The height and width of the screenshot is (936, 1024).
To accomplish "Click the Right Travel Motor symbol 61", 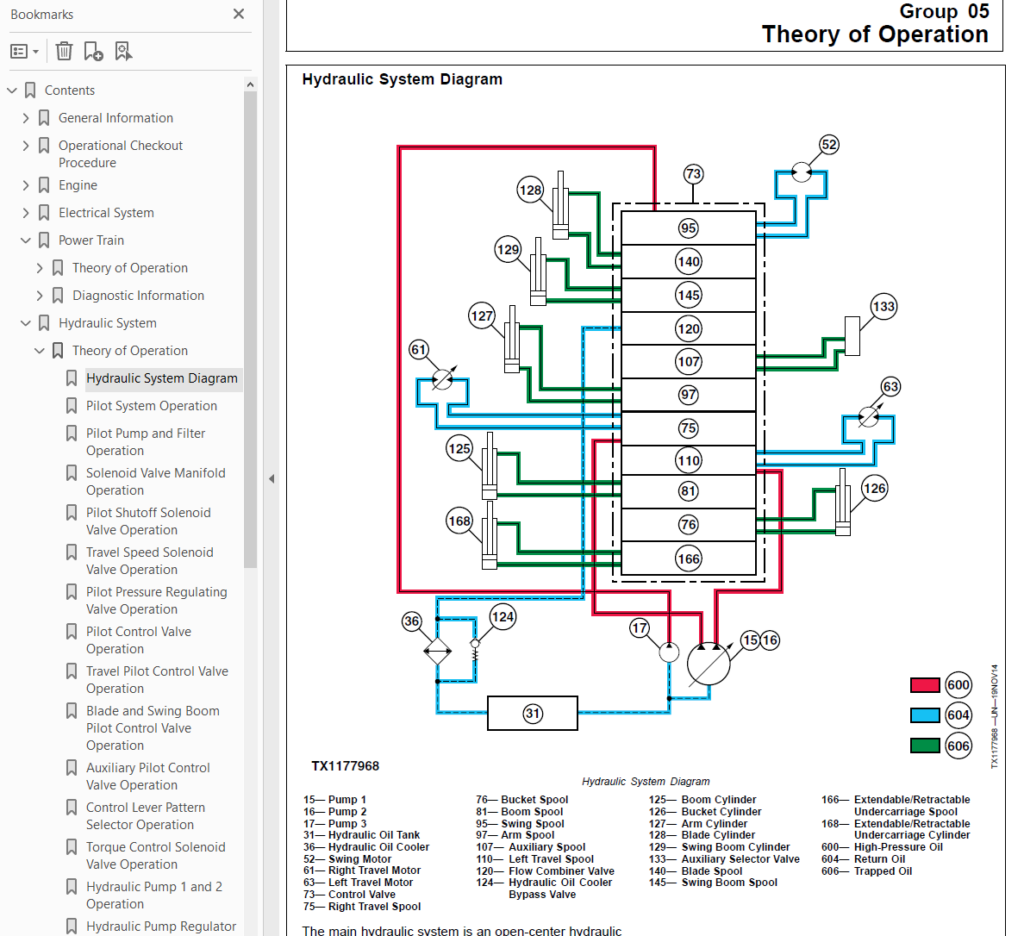I will pos(443,379).
